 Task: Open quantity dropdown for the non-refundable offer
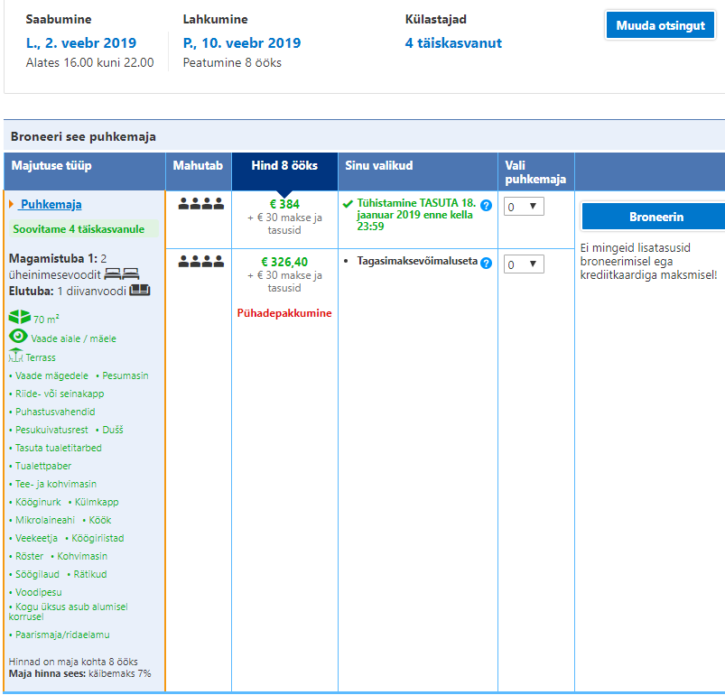pyautogui.click(x=523, y=264)
